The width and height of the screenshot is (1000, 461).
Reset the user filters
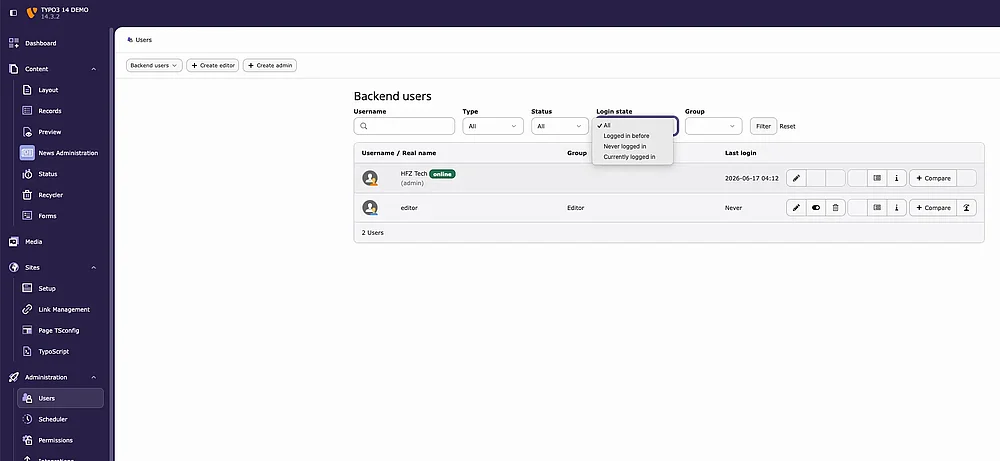(788, 126)
